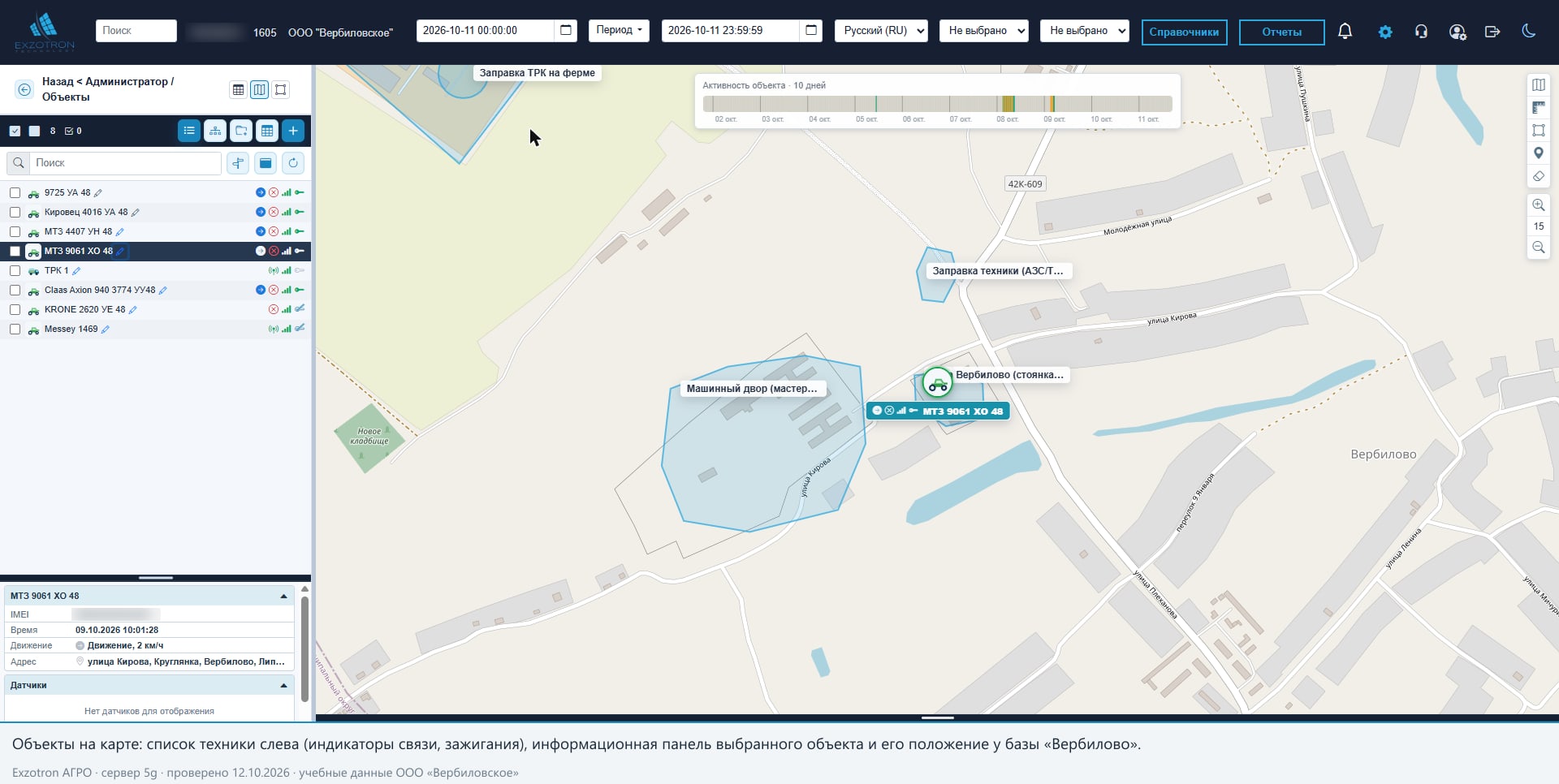The width and height of the screenshot is (1559, 784).
Task: Select the ruler measurement tool
Action: [x=1538, y=108]
